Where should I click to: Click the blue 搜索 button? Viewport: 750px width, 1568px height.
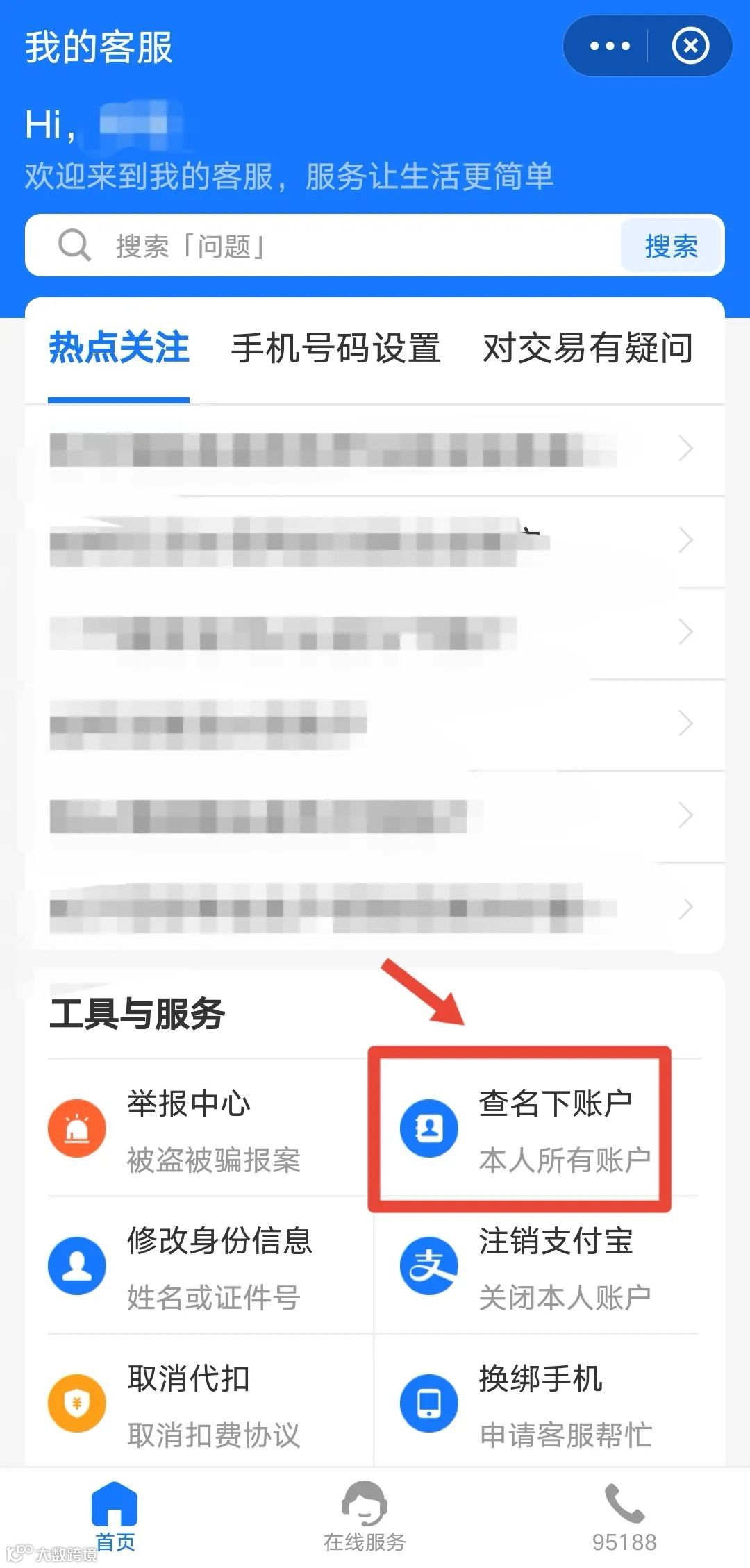671,246
